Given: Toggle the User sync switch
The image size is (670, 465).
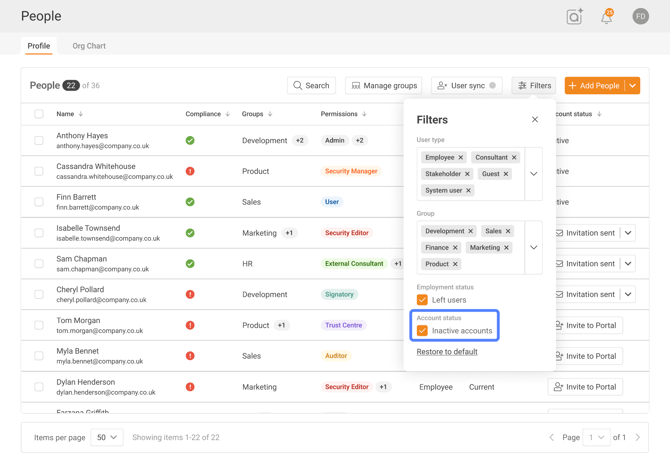Looking at the screenshot, I should click(491, 86).
